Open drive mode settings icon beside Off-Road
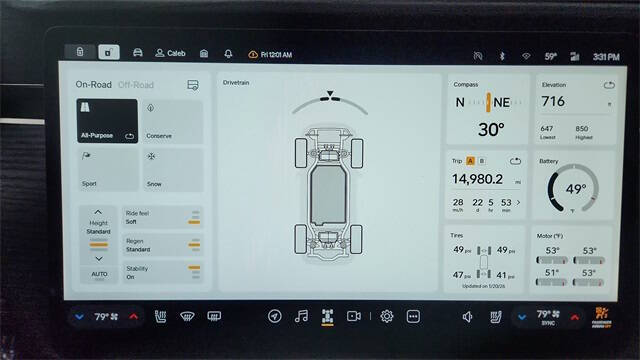This screenshot has width=640, height=360. coord(193,85)
